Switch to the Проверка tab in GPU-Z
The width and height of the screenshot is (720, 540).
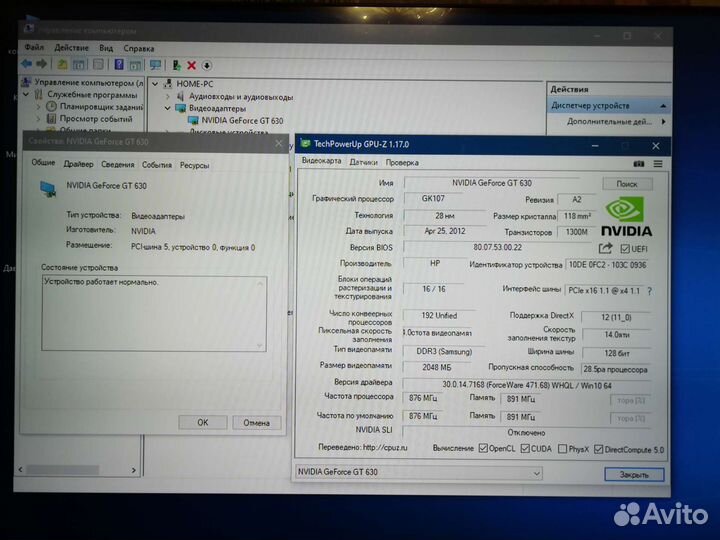click(402, 162)
